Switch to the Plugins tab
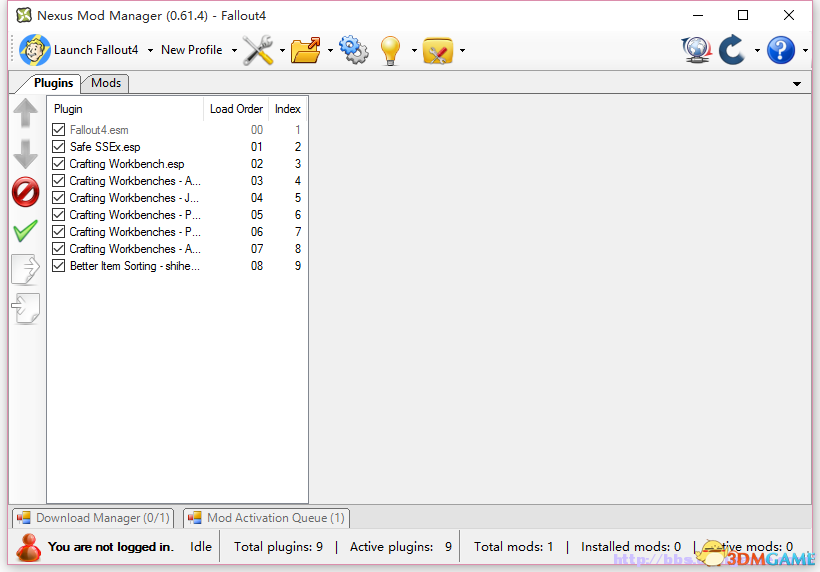This screenshot has height=572, width=820. [x=53, y=83]
